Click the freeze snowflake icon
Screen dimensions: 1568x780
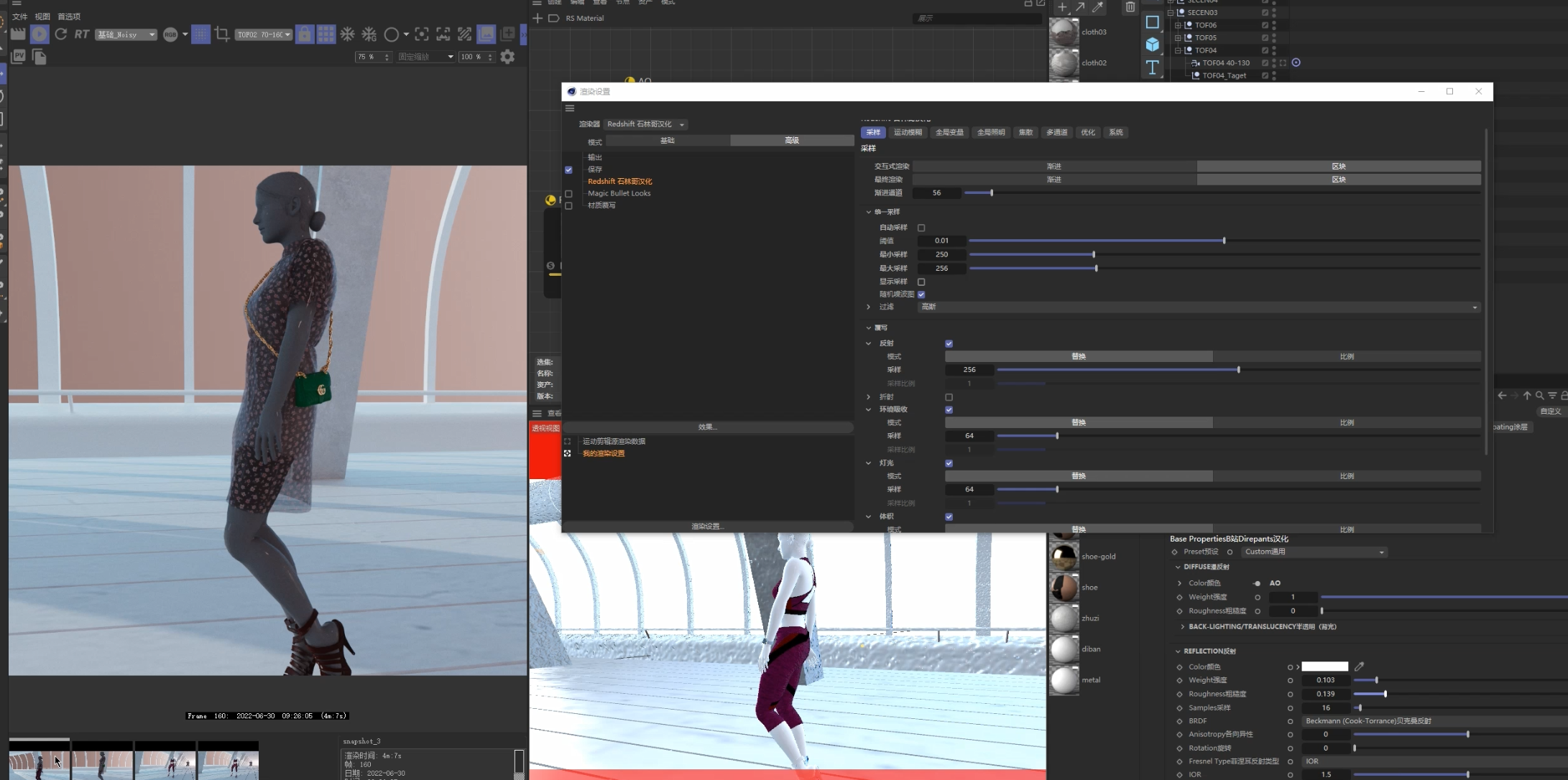tap(348, 34)
